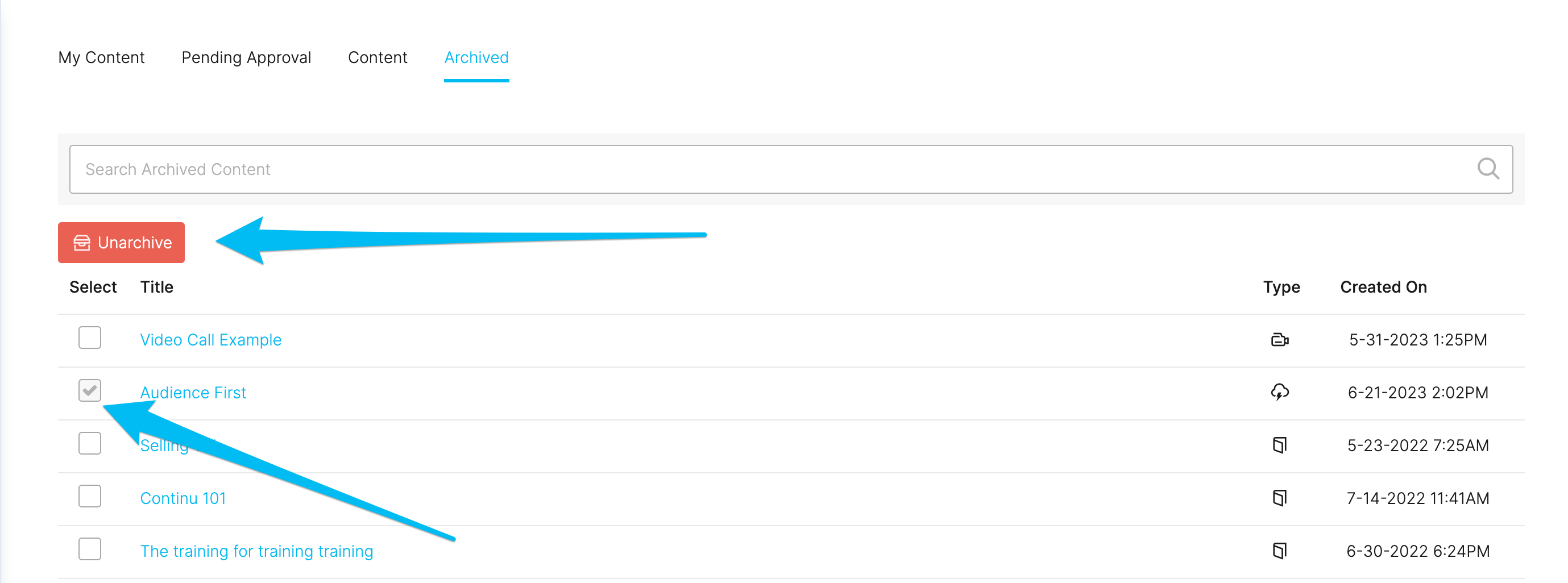
Task: Uncheck the Audience First checkbox
Action: (89, 390)
